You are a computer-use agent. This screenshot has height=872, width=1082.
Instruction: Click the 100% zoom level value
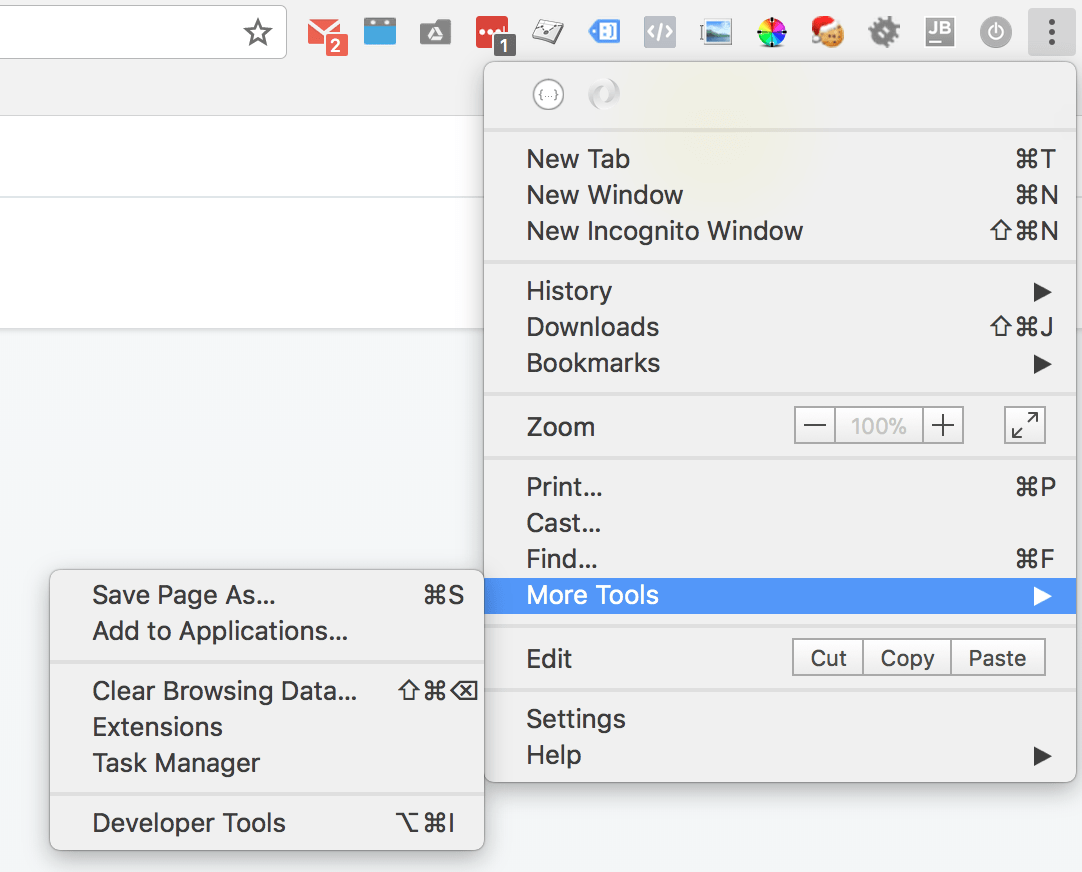879,425
